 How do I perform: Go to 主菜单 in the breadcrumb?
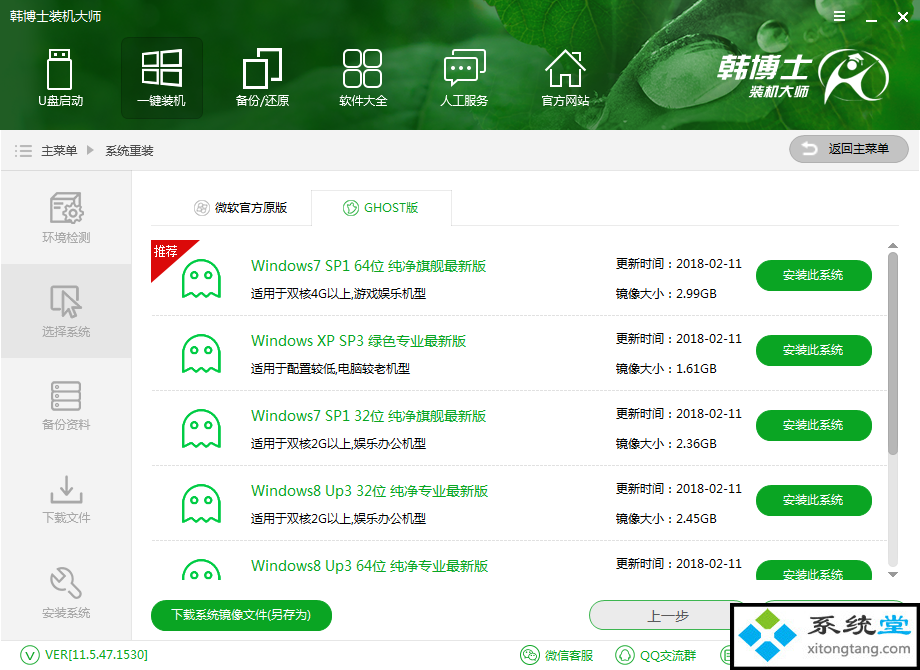click(59, 151)
